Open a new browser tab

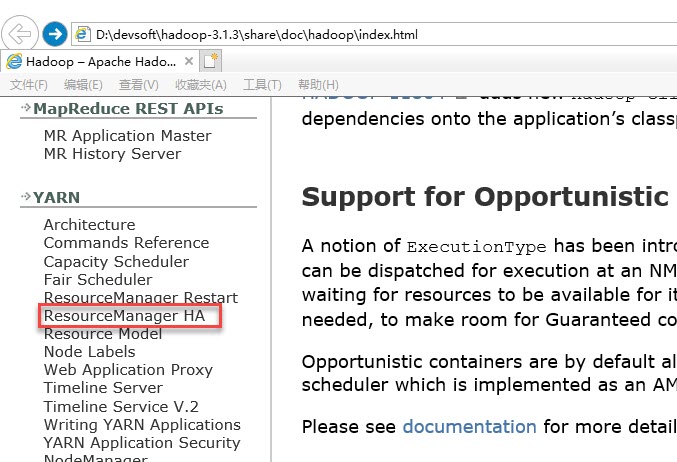tap(211, 61)
